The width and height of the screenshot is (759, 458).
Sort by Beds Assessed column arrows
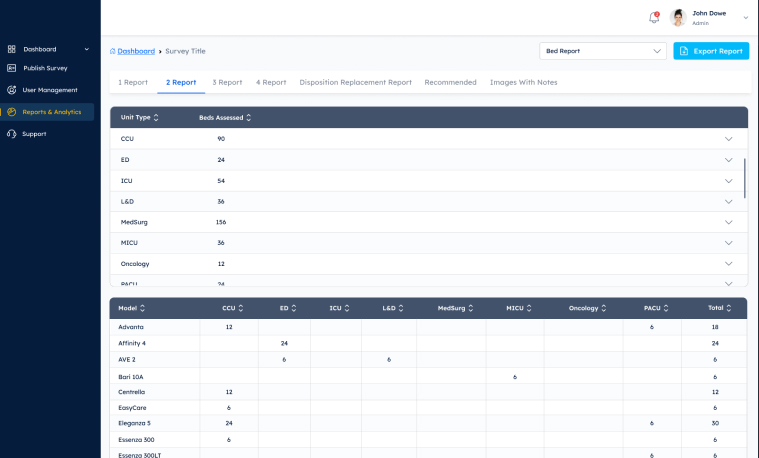[x=248, y=118]
